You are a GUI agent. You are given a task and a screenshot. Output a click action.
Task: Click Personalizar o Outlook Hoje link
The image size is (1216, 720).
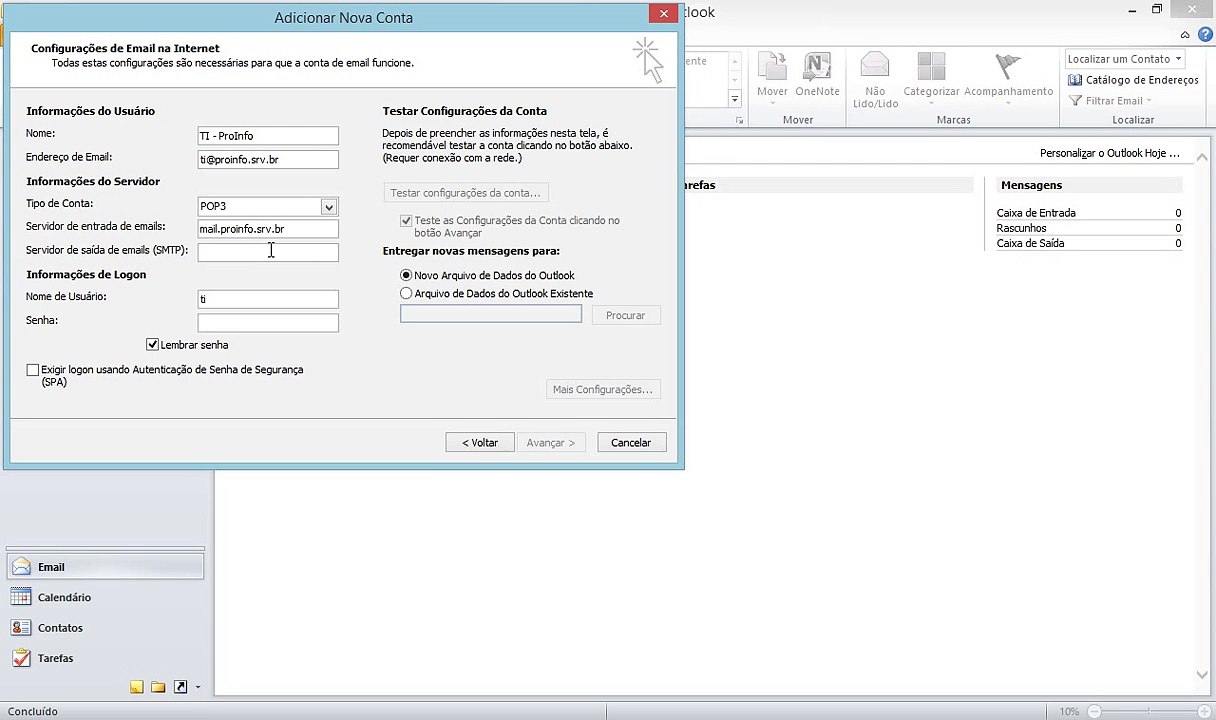pos(1110,154)
